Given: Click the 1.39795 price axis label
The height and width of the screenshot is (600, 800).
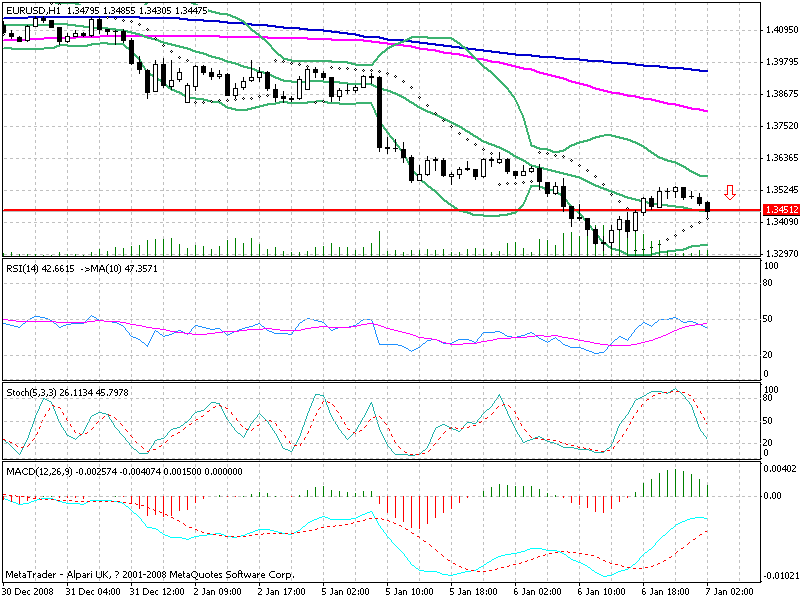Looking at the screenshot, I should [782, 62].
